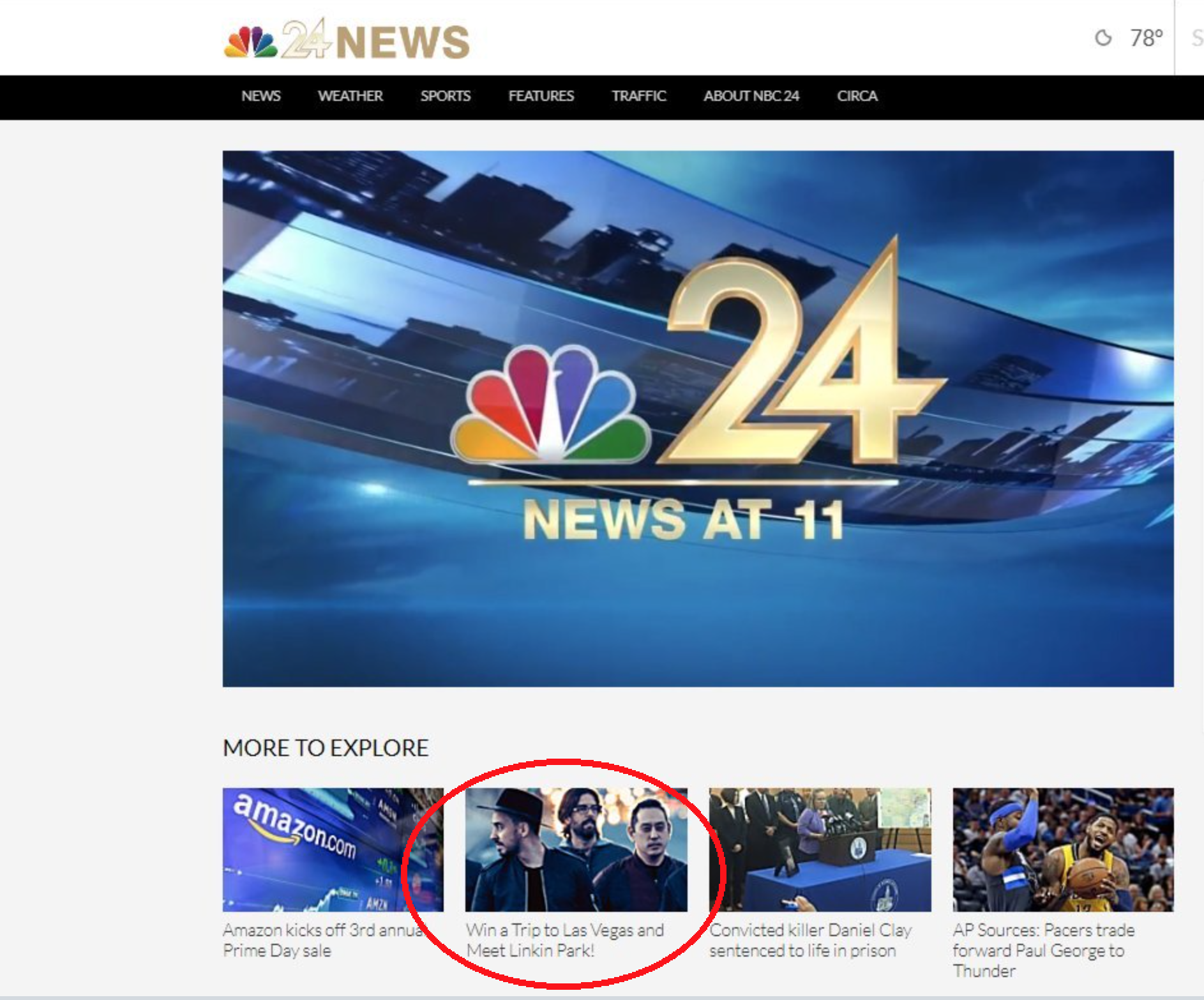Read the Daniel Clay sentencing headline

(811, 940)
